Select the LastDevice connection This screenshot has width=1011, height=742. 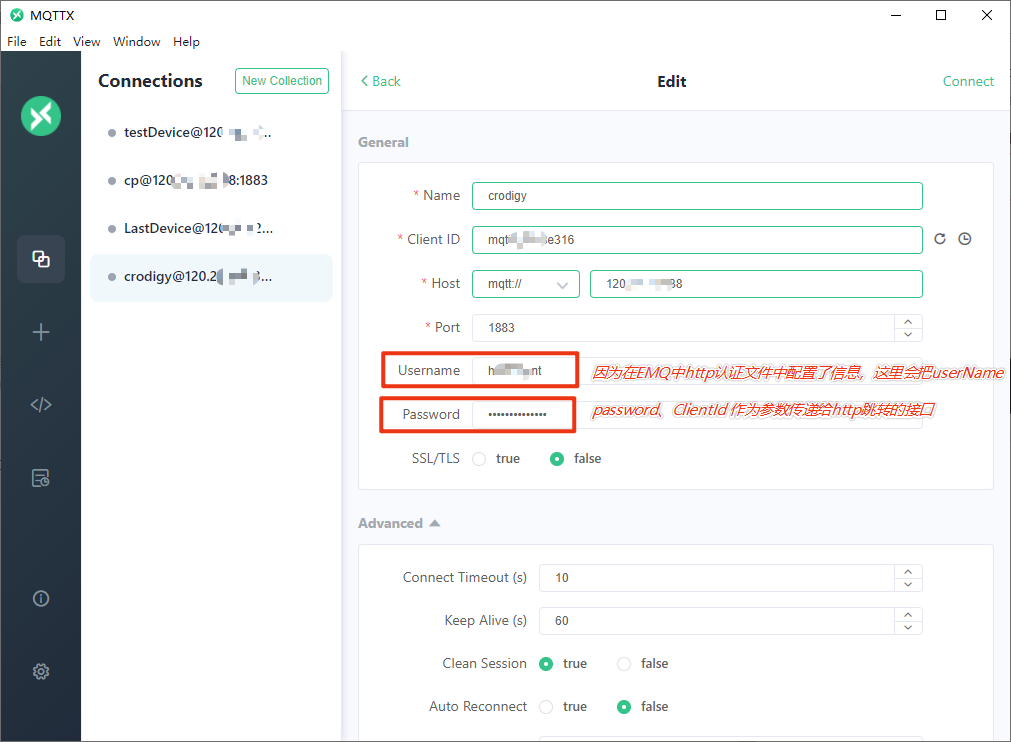211,229
